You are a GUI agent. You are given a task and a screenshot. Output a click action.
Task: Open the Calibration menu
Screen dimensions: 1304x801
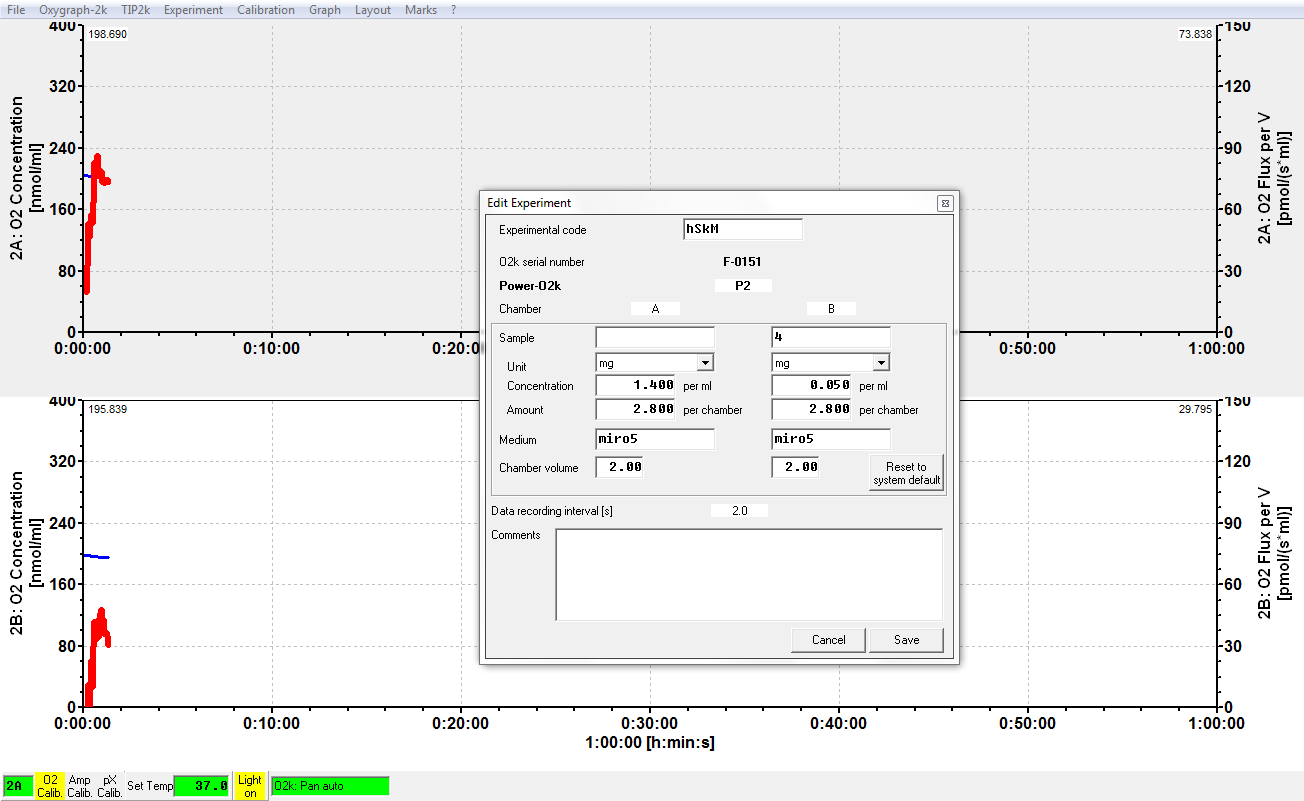coord(266,10)
